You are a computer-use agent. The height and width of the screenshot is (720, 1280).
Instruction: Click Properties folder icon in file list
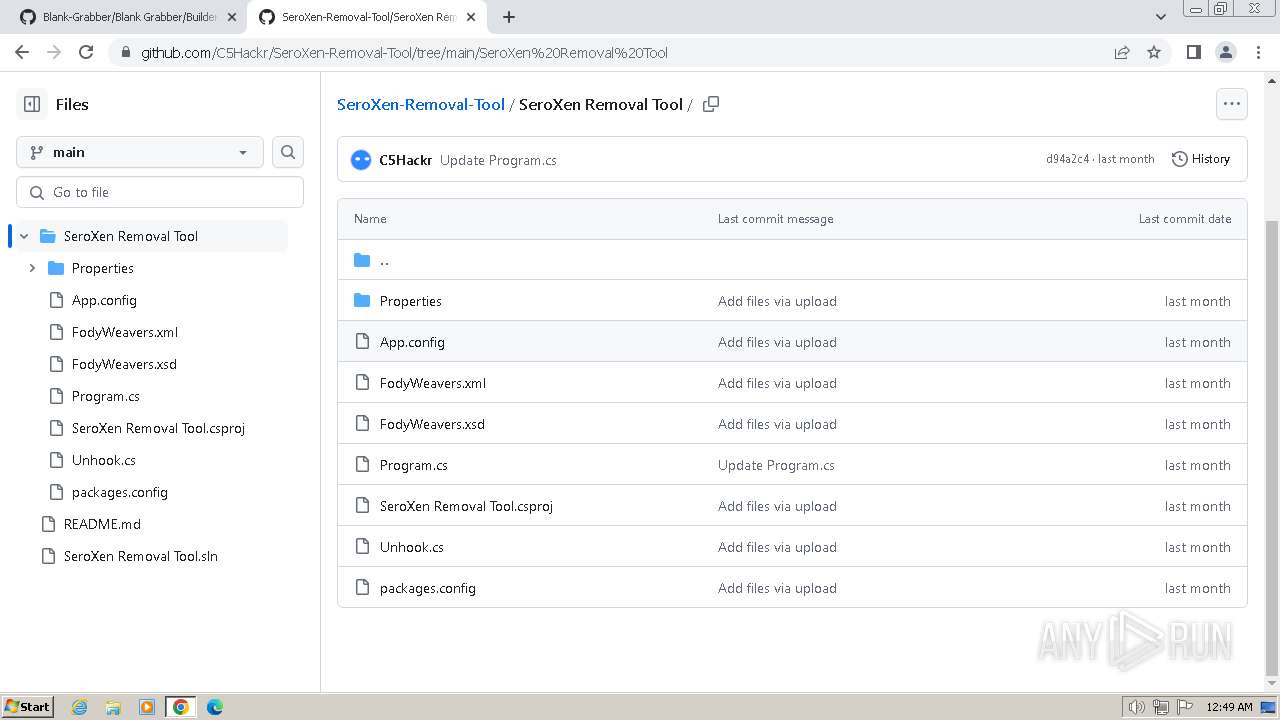(x=362, y=301)
